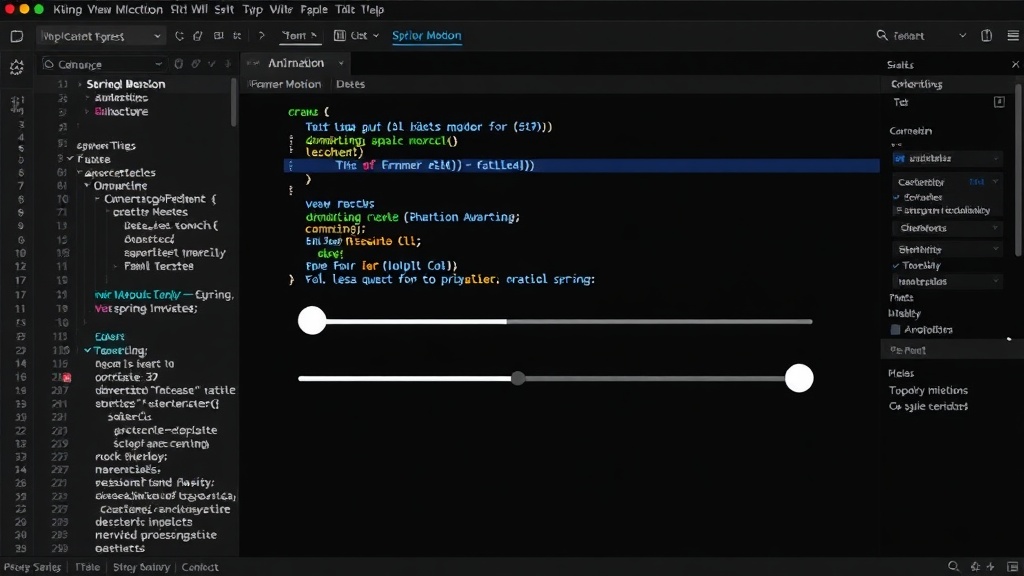Open the Help menu in the menu bar
This screenshot has height=576, width=1024.
372,10
